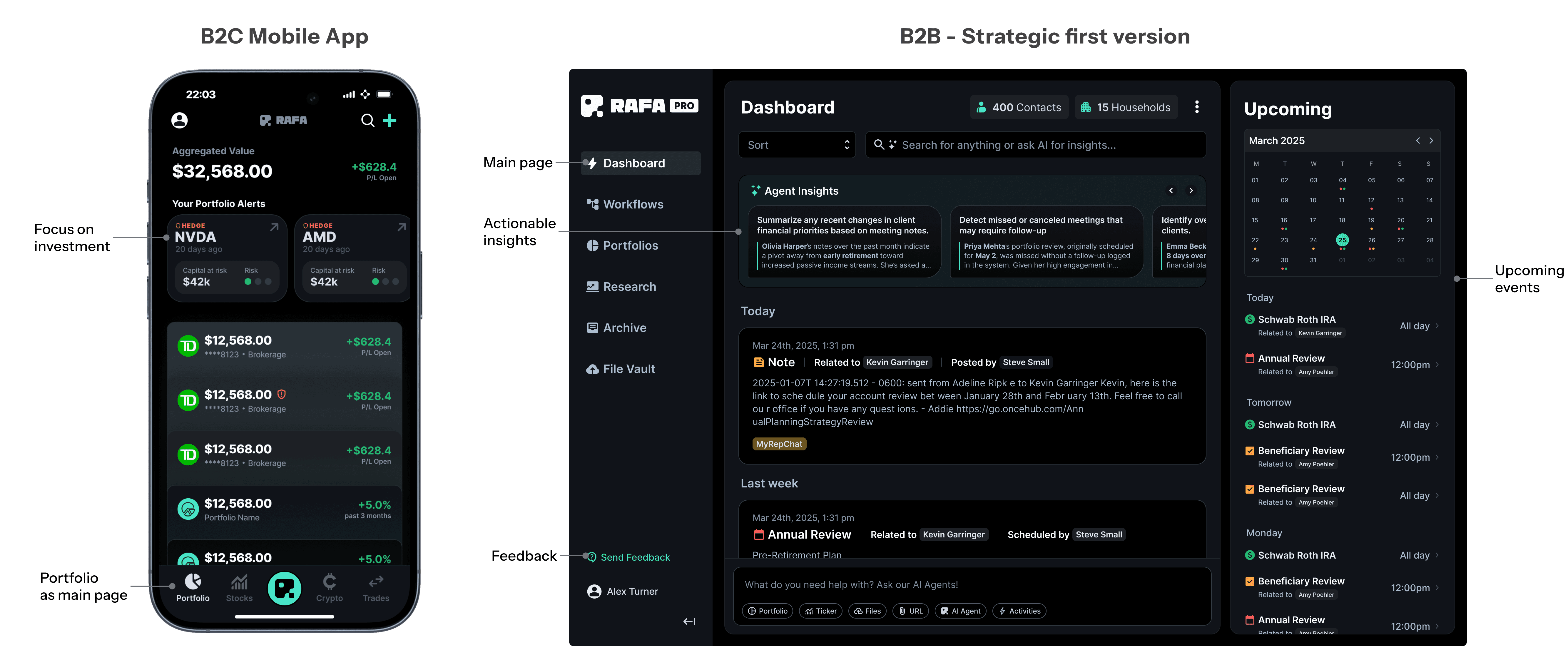Click the AI search input field
The height and width of the screenshot is (665, 1568).
click(1035, 145)
